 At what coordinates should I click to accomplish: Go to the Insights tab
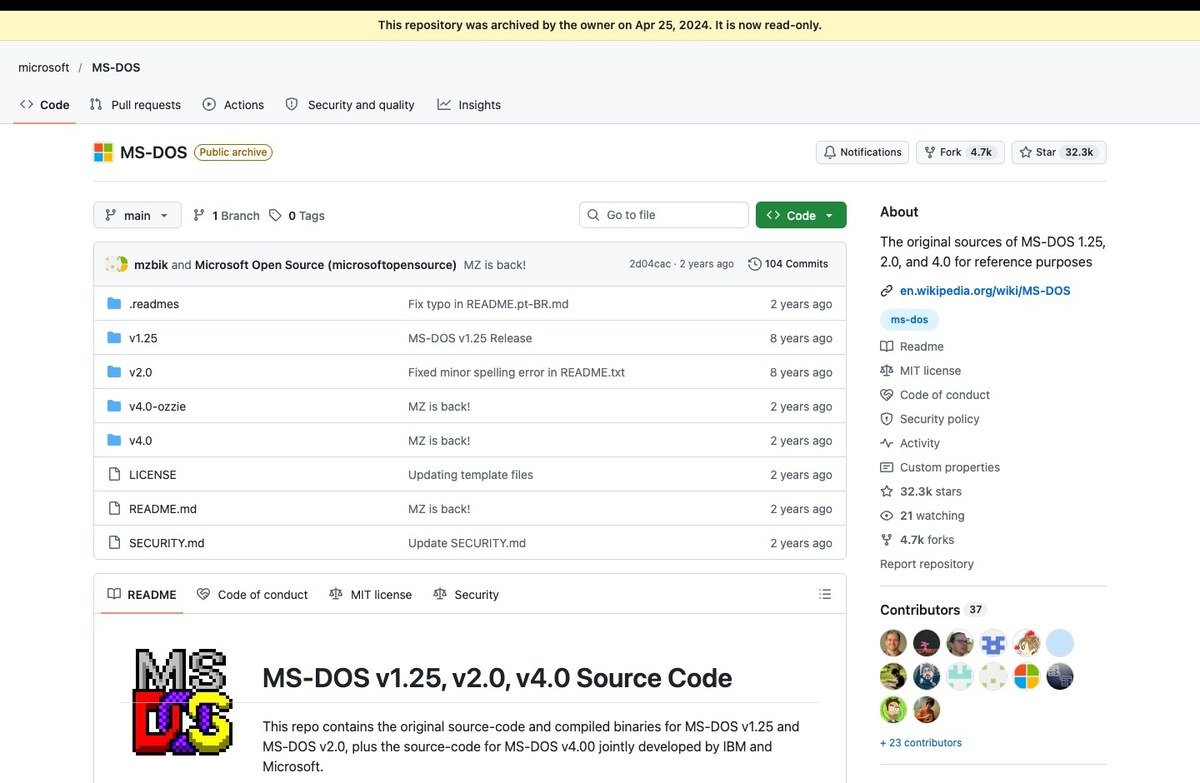point(469,105)
